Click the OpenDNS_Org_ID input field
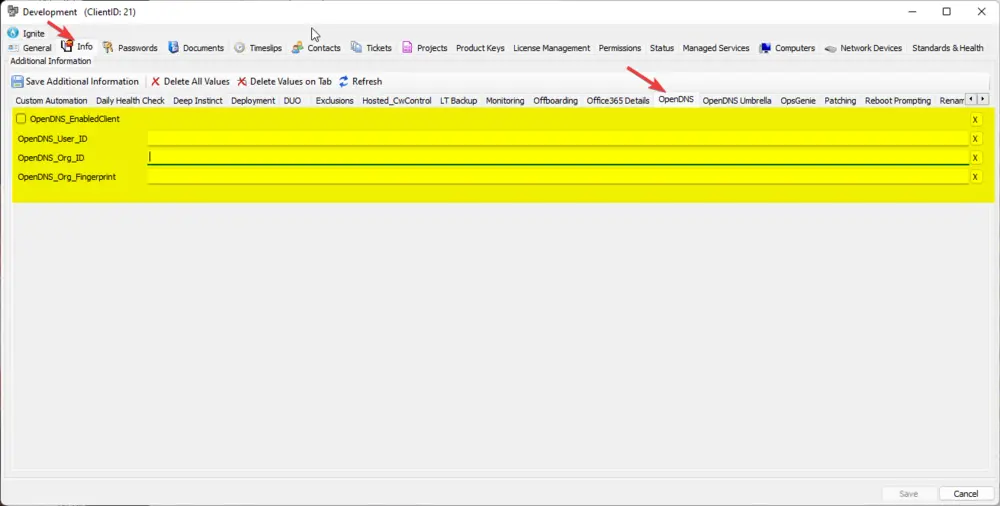Viewport: 1000px width, 506px height. [558, 158]
